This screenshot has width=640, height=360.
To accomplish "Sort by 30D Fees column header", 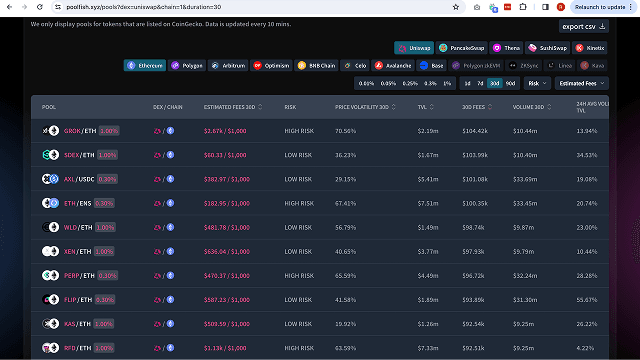I will pos(477,107).
